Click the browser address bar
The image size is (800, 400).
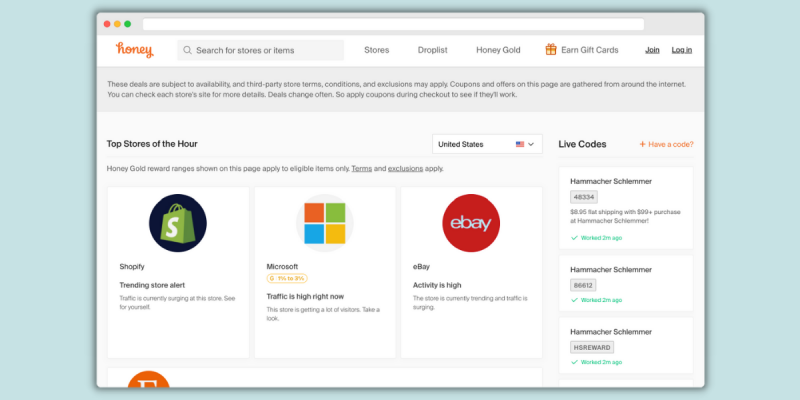tap(393, 24)
